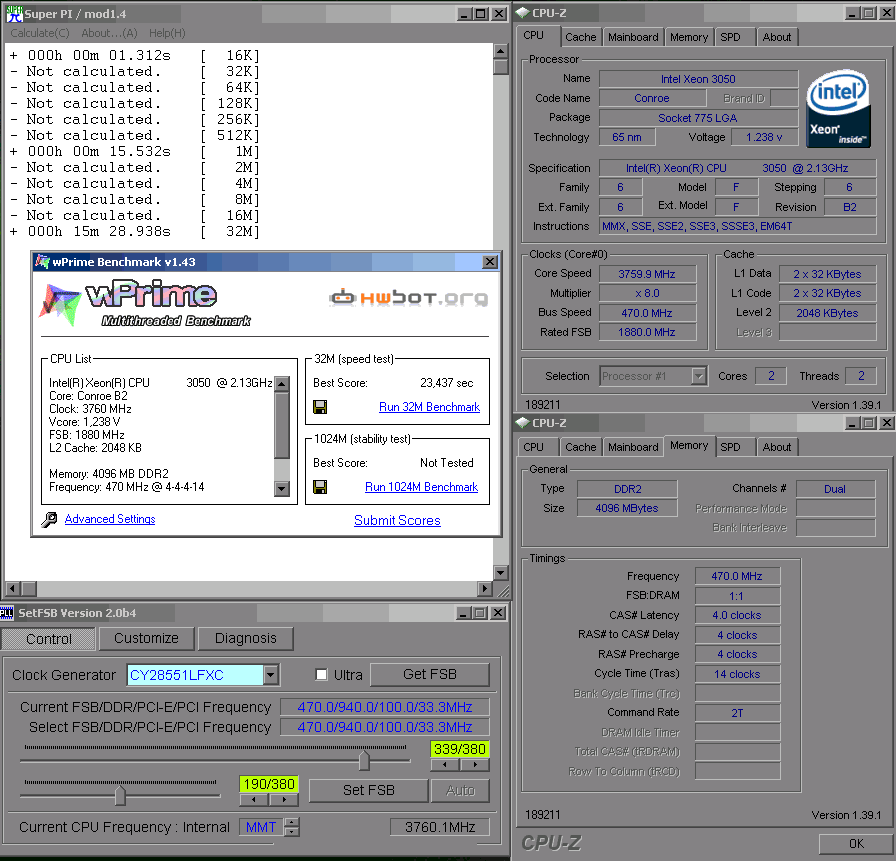Viewport: 896px width, 861px height.
Task: Open the About...(A) menu in Super PI
Action: [x=109, y=33]
